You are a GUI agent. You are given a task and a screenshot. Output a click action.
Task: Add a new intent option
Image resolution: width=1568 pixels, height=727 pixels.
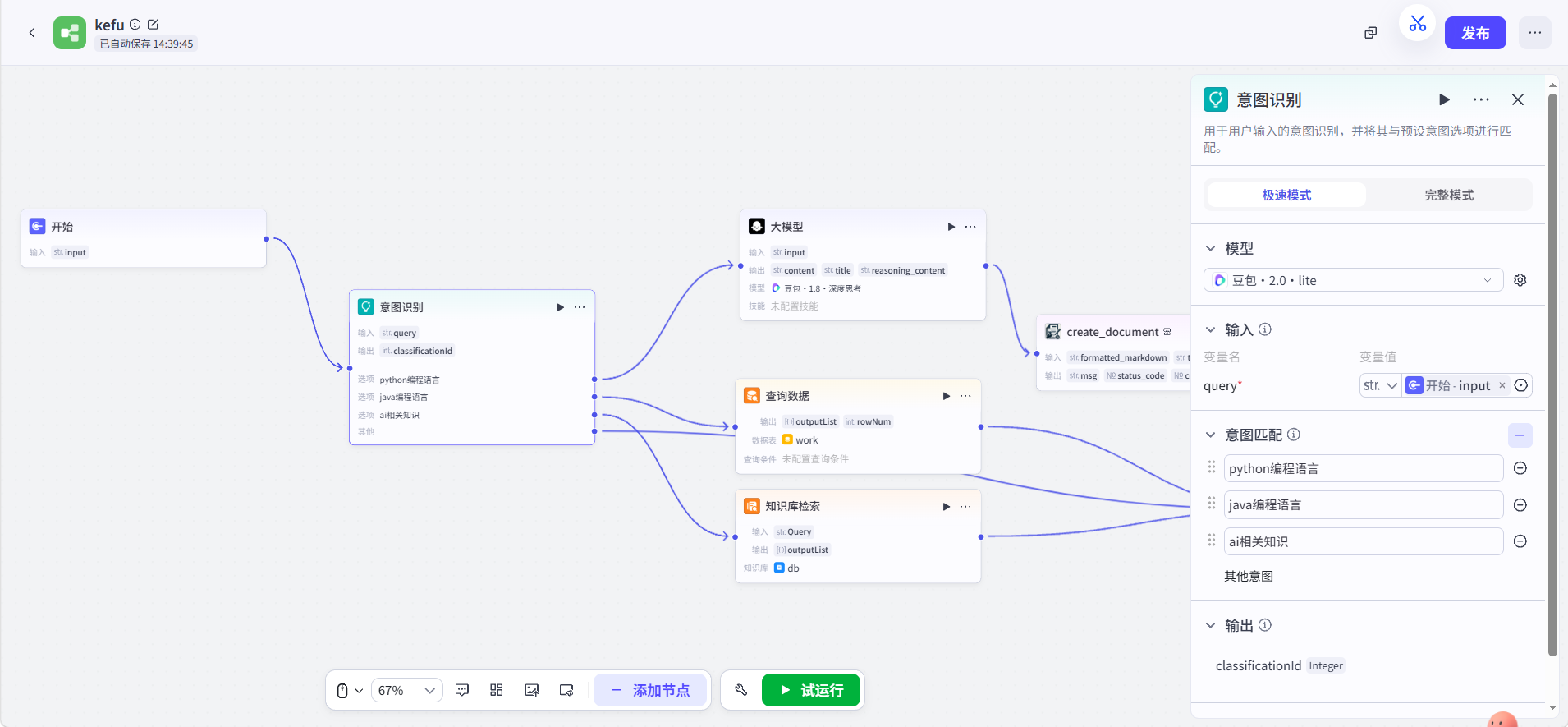[1520, 435]
